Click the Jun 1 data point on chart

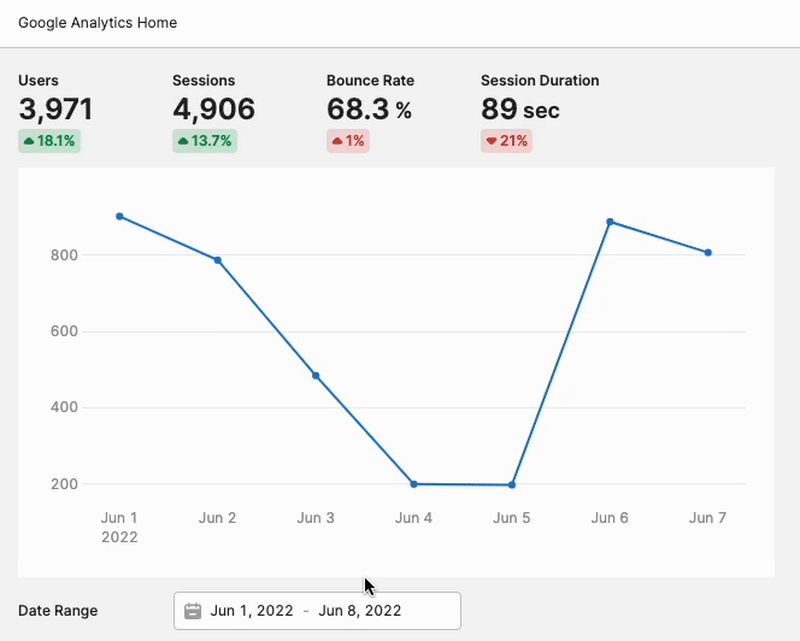120,216
